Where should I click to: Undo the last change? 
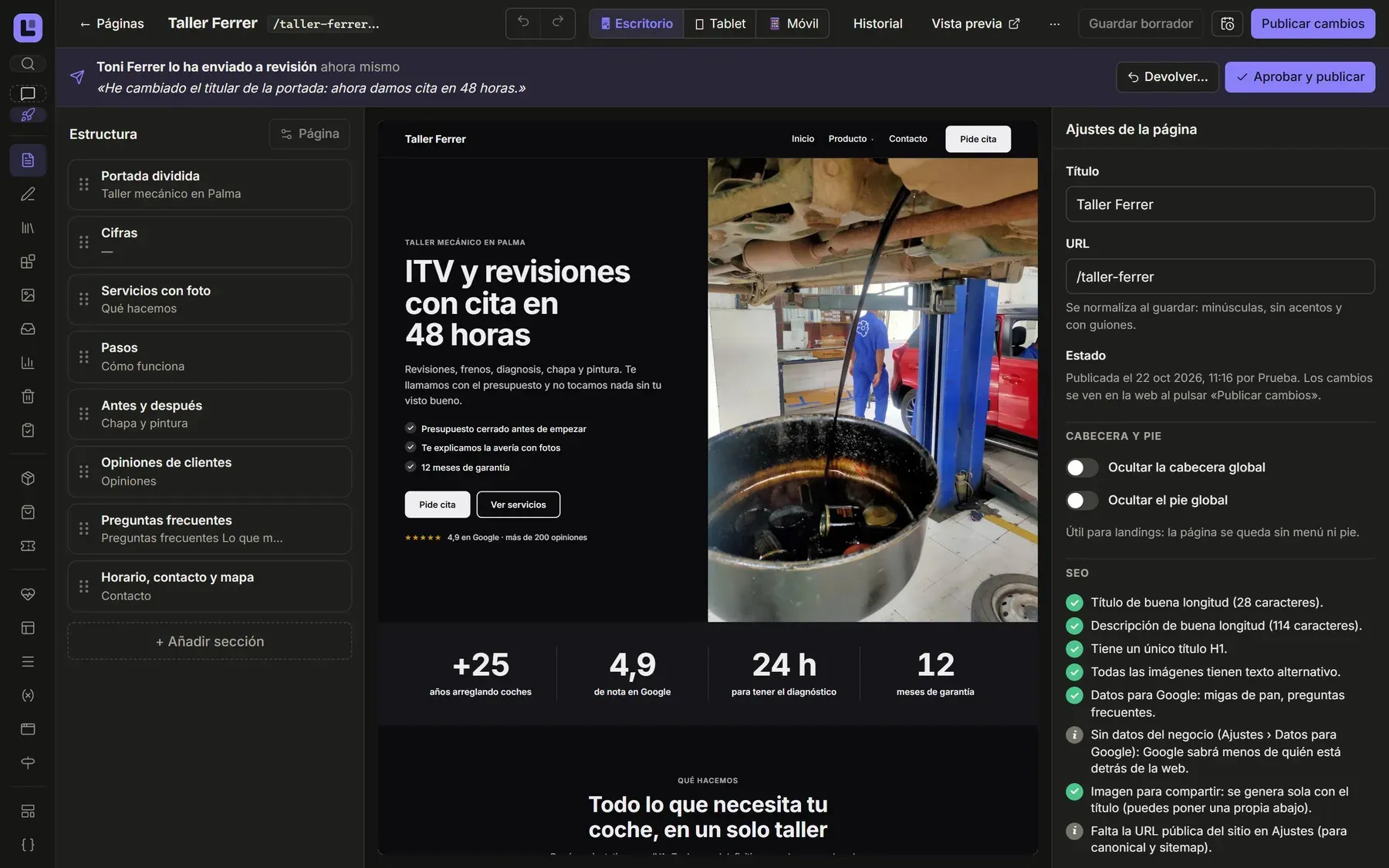pos(523,22)
